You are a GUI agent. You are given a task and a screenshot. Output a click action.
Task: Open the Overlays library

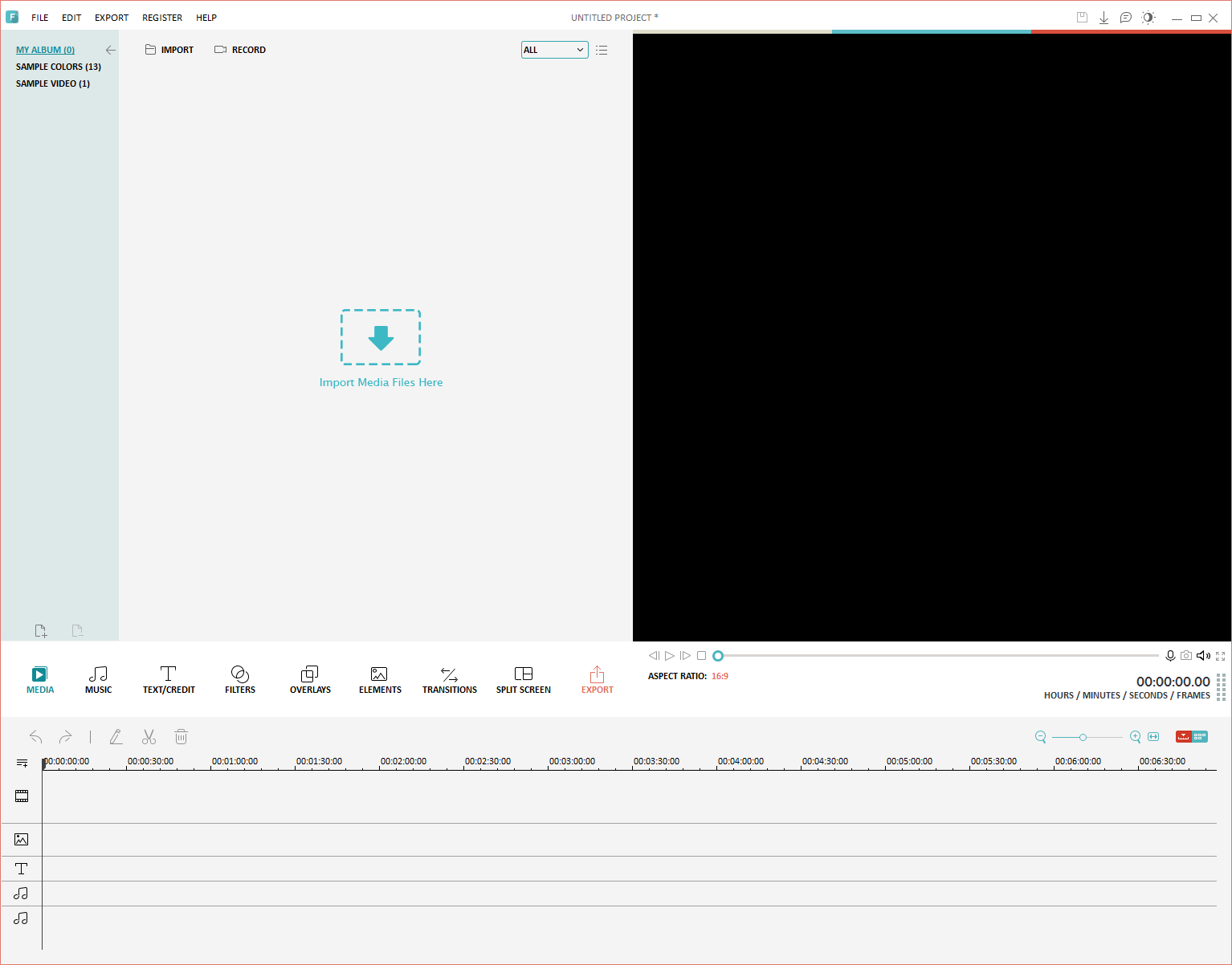(310, 679)
